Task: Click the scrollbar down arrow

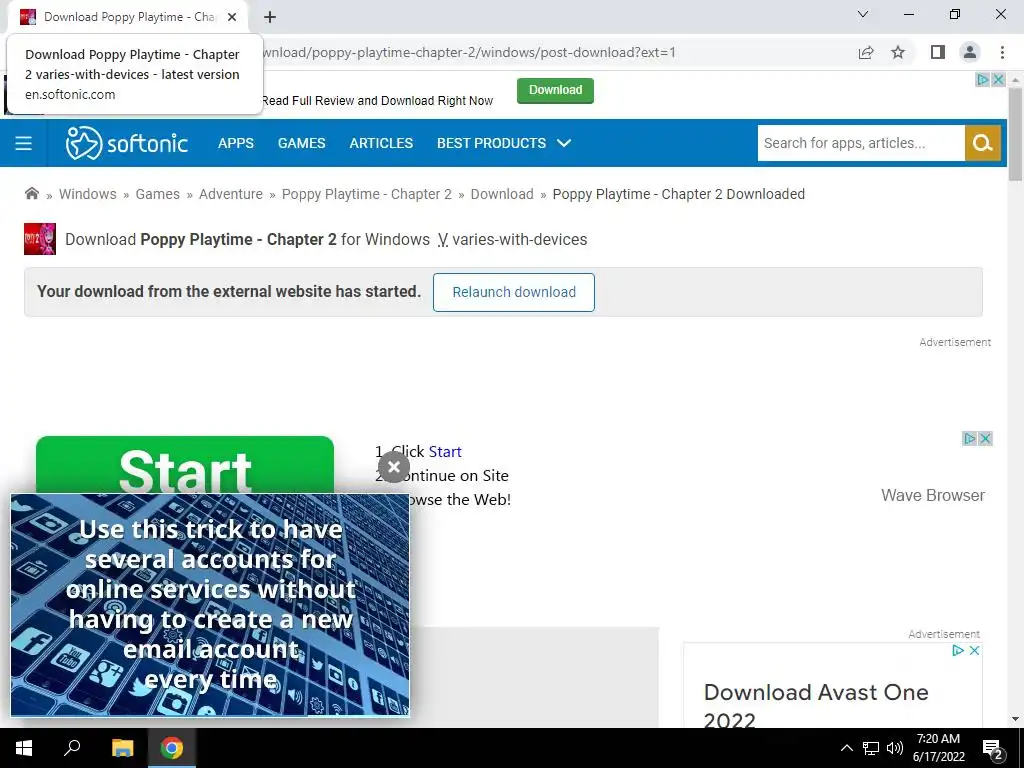Action: click(x=1015, y=719)
